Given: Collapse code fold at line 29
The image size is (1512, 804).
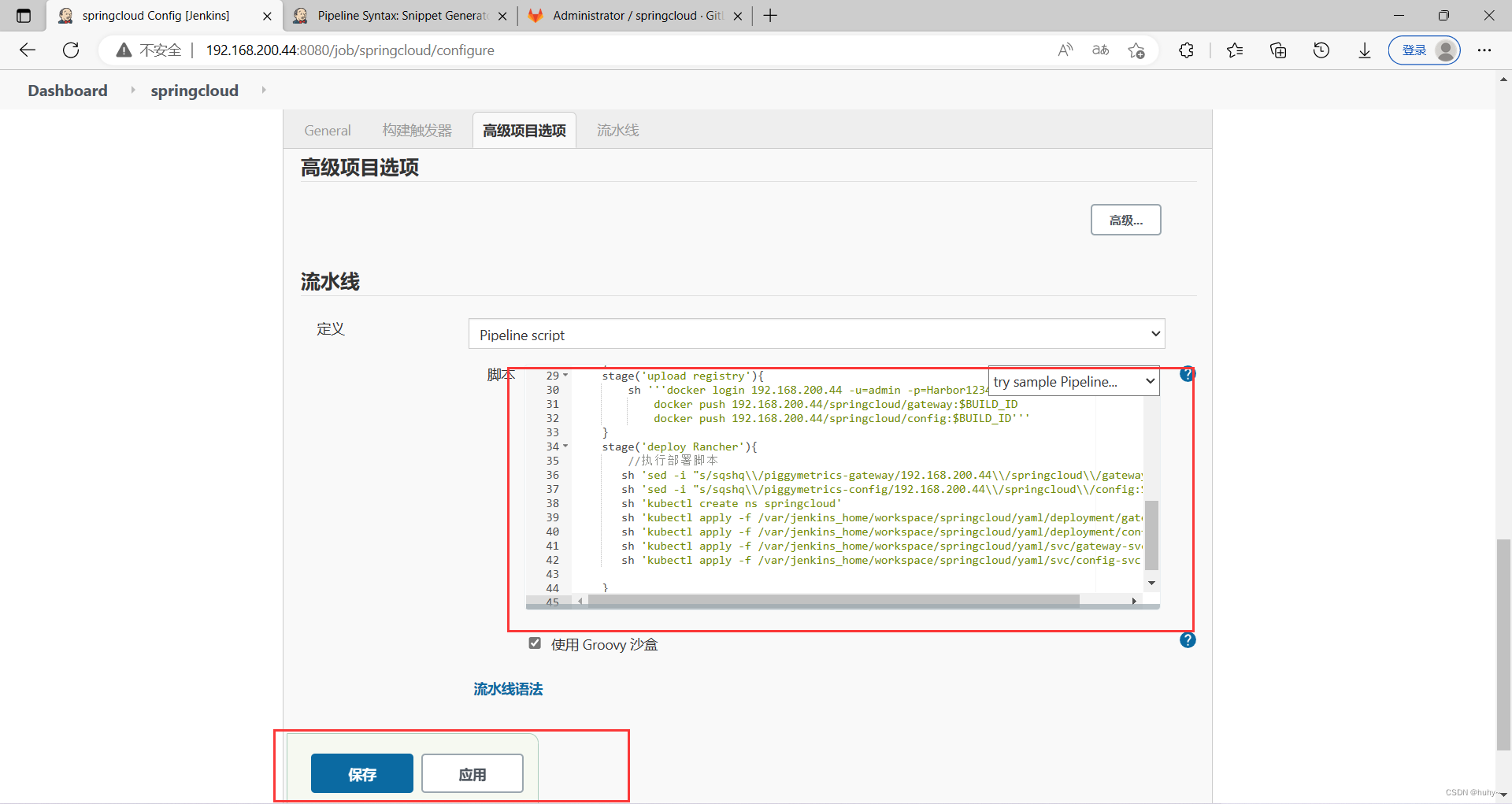Looking at the screenshot, I should pos(565,376).
